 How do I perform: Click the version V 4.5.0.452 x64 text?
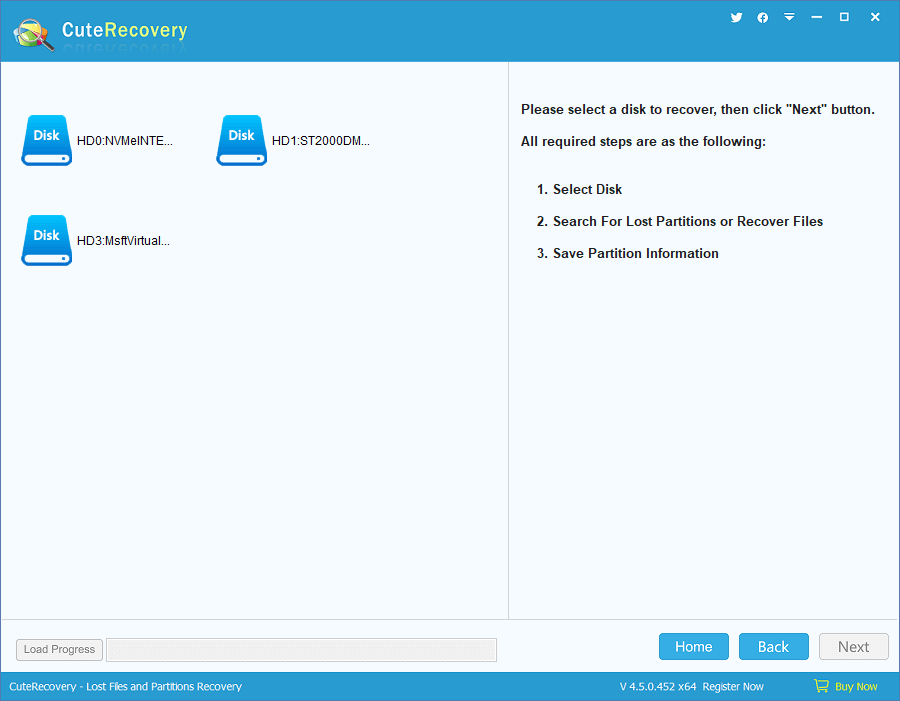658,686
